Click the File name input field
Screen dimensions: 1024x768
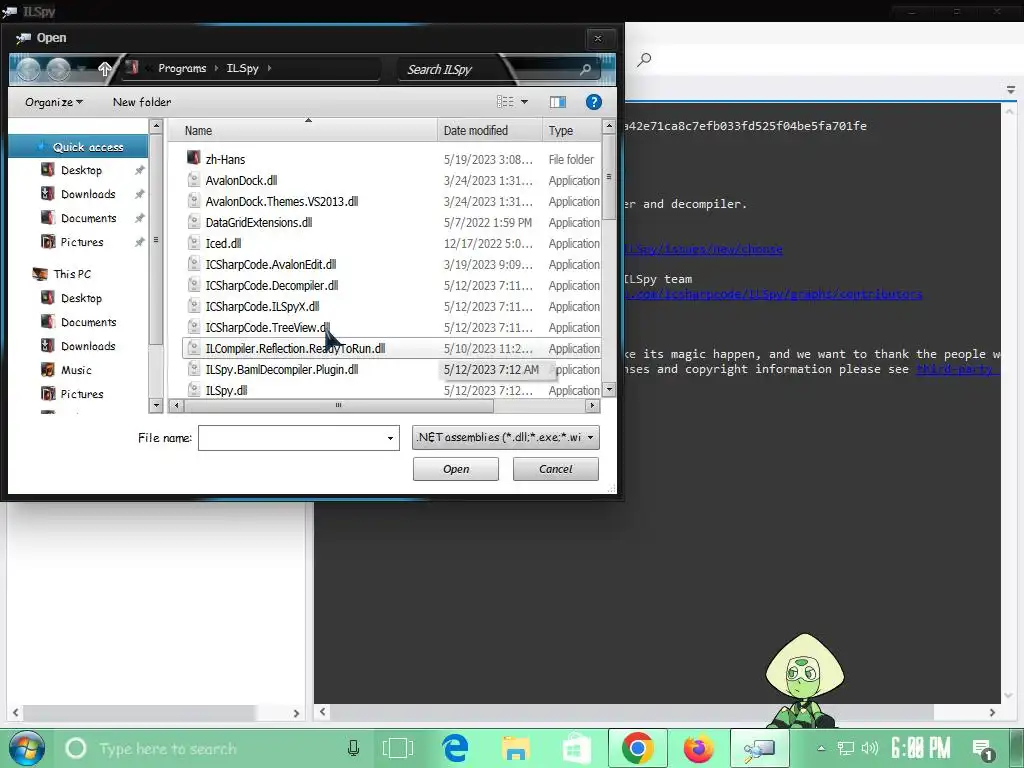291,438
